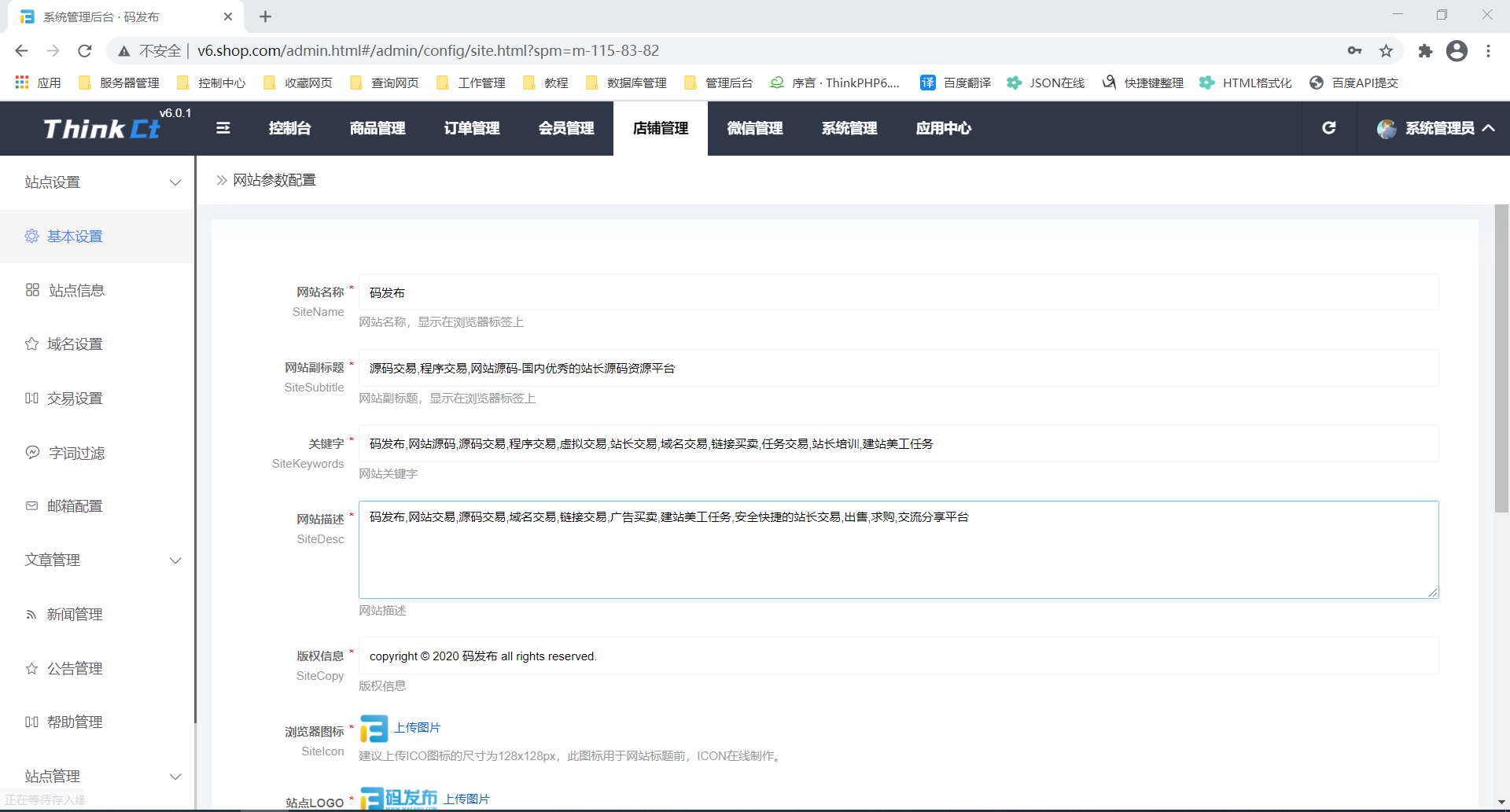1510x812 pixels.
Task: Open 站点信息 in the sidebar
Action: pyautogui.click(x=76, y=291)
